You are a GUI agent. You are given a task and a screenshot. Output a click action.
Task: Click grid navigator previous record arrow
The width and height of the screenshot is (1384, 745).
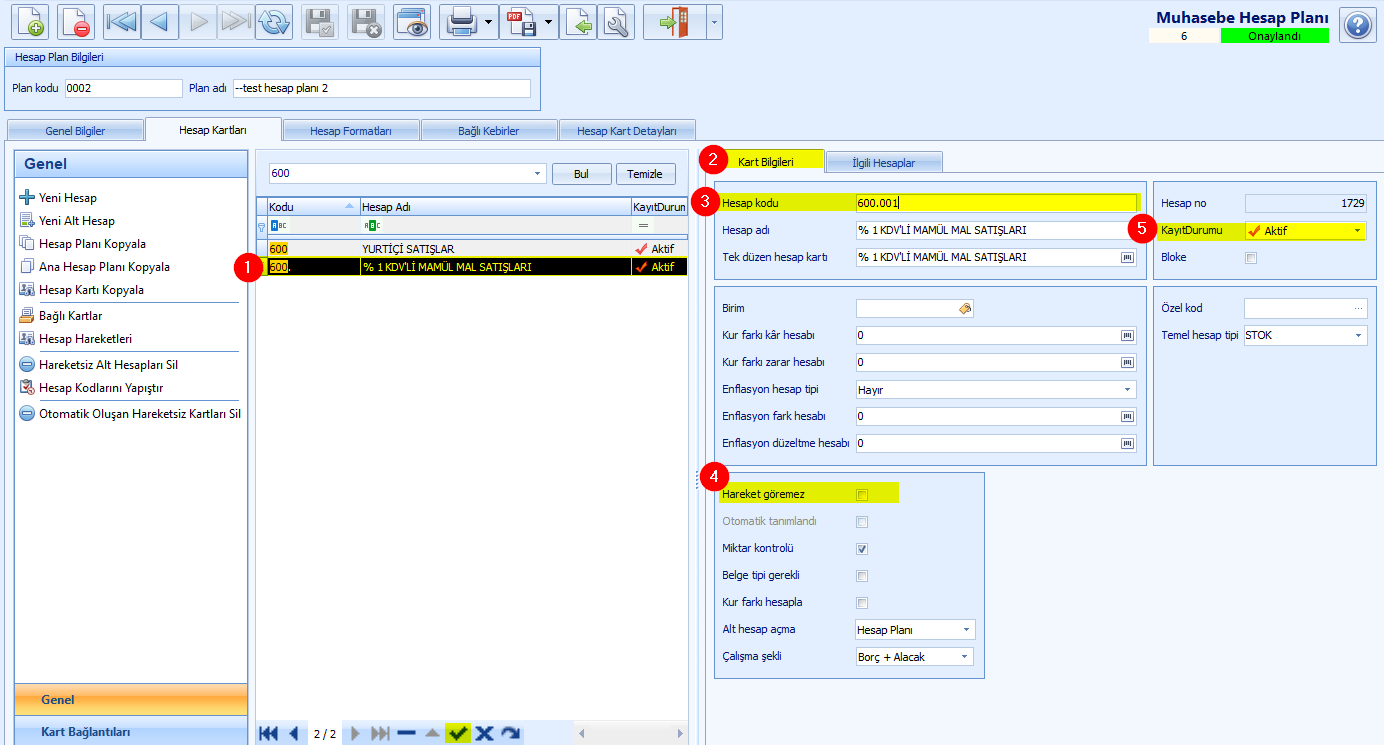point(294,733)
